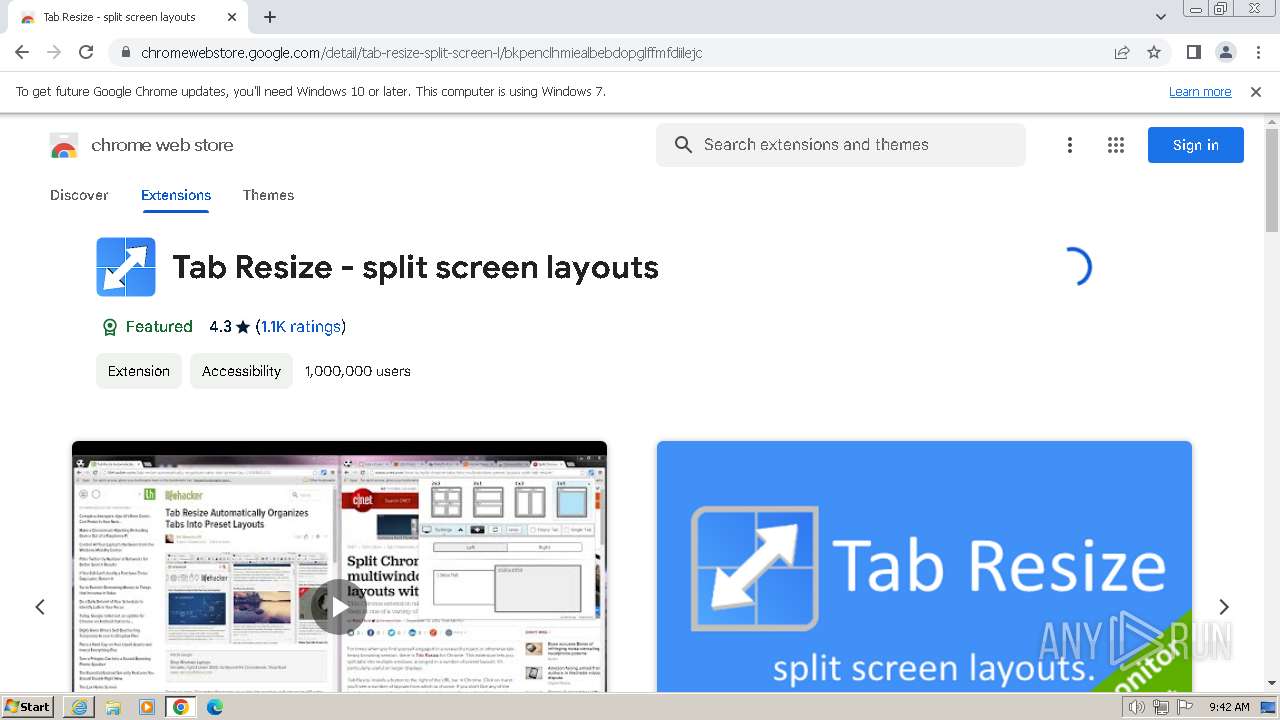The width and height of the screenshot is (1280, 720).
Task: Open the Chrome three-dot menu
Action: coord(1259,52)
